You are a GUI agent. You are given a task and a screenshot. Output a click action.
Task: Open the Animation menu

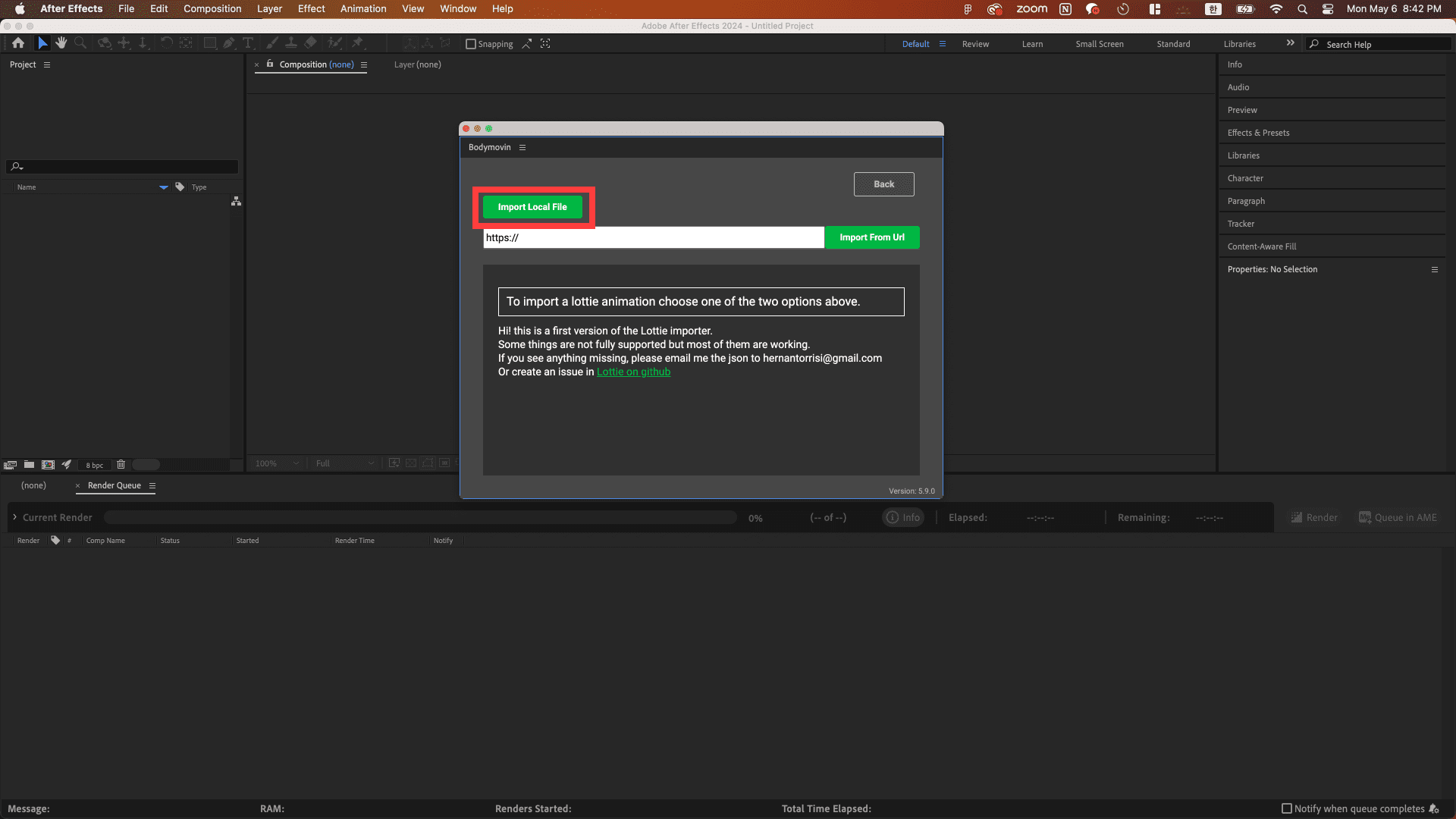pyautogui.click(x=363, y=9)
